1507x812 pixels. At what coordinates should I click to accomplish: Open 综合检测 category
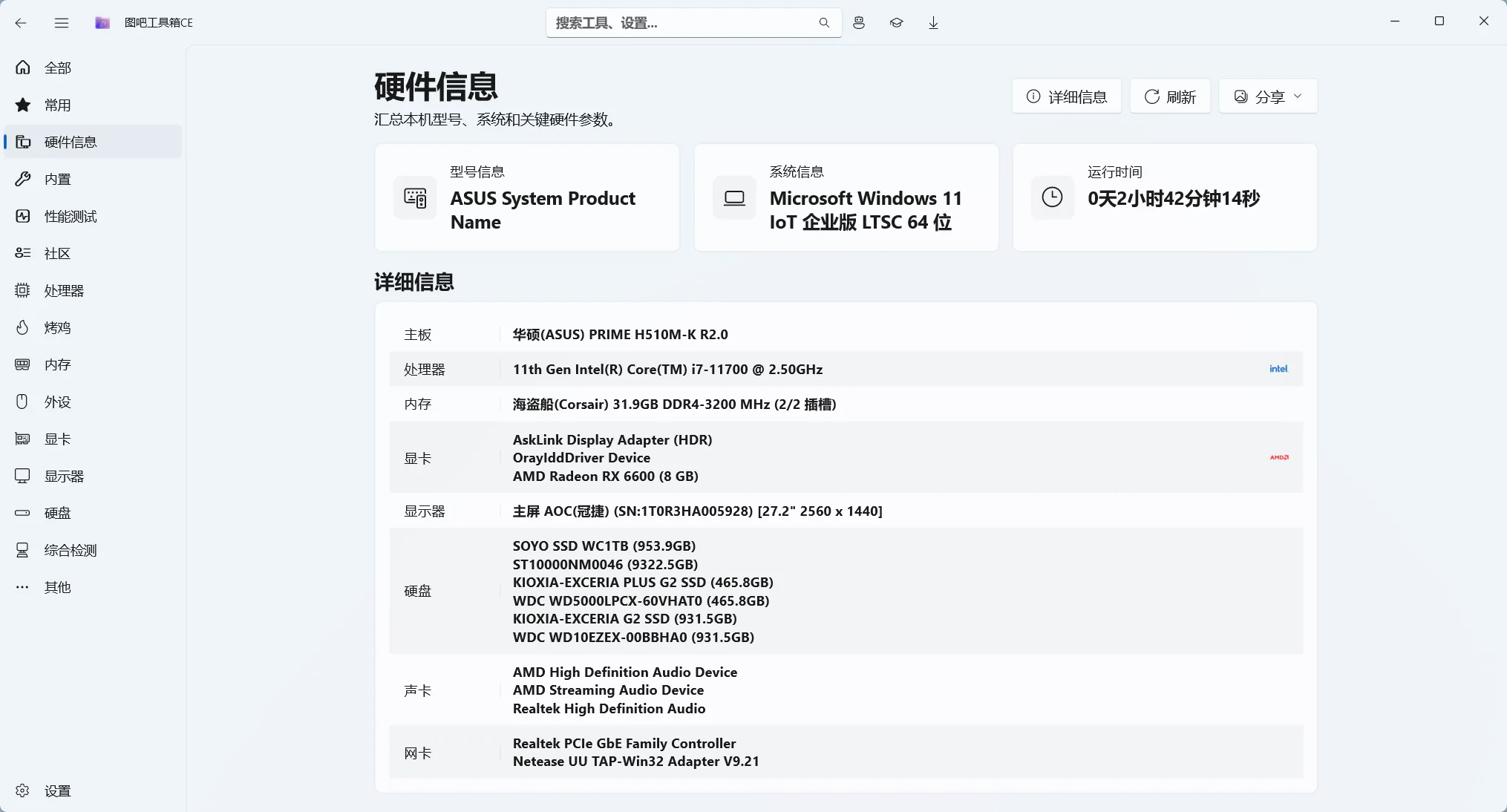point(93,550)
